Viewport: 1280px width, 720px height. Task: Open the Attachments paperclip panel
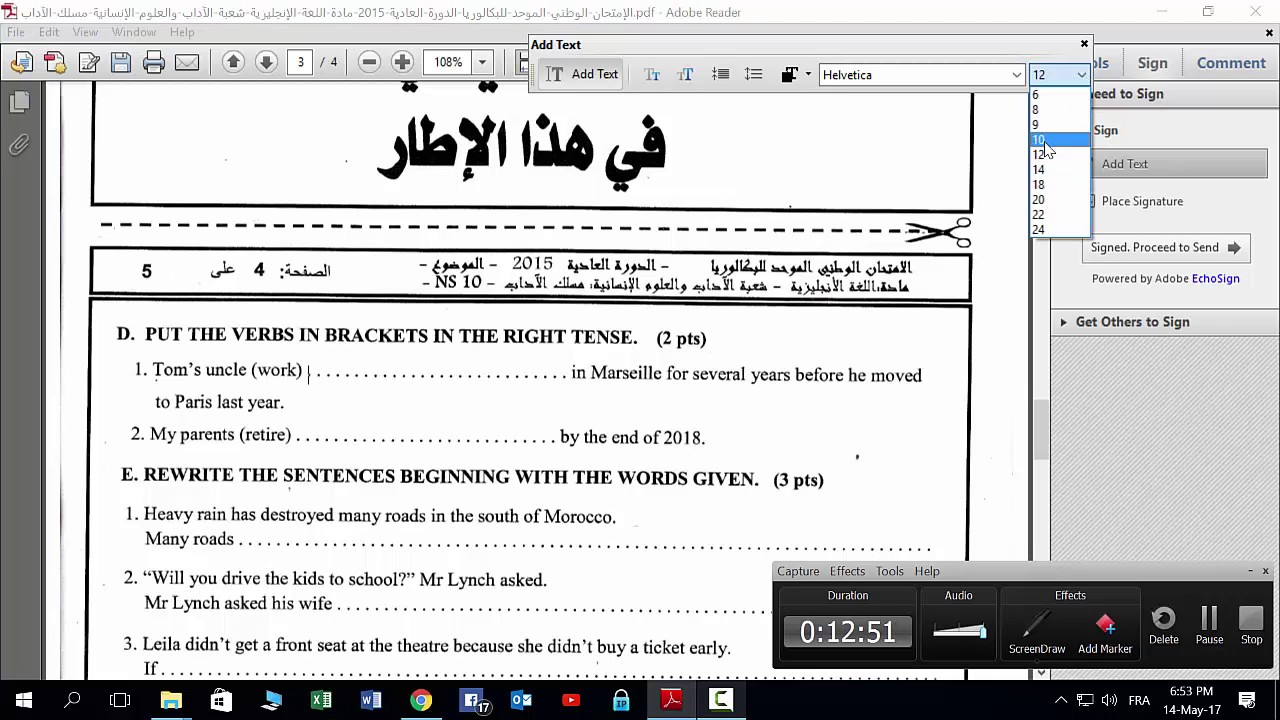click(19, 146)
